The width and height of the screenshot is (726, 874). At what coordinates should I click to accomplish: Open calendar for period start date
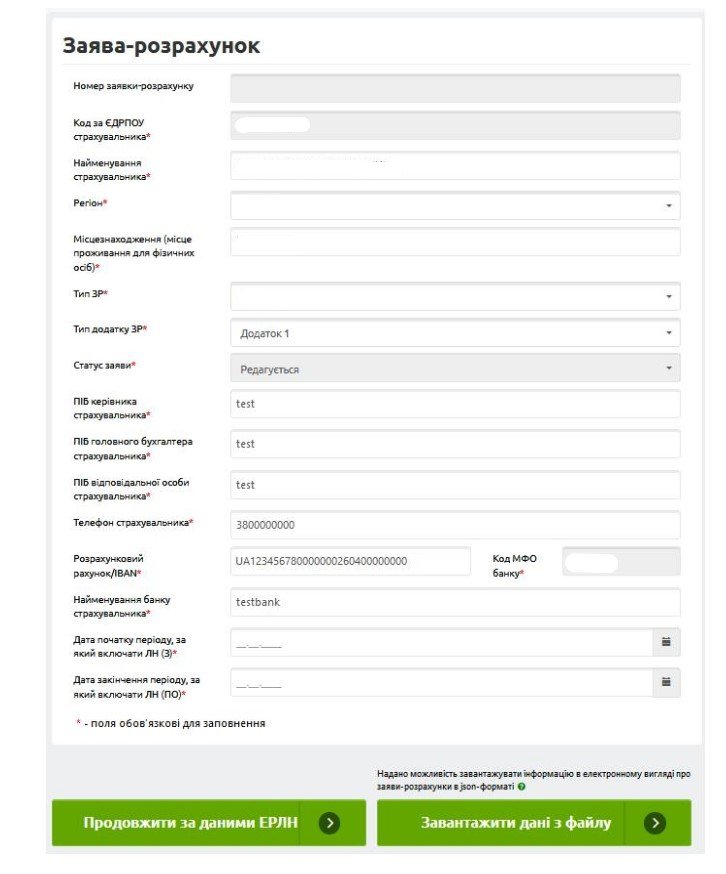pyautogui.click(x=666, y=643)
